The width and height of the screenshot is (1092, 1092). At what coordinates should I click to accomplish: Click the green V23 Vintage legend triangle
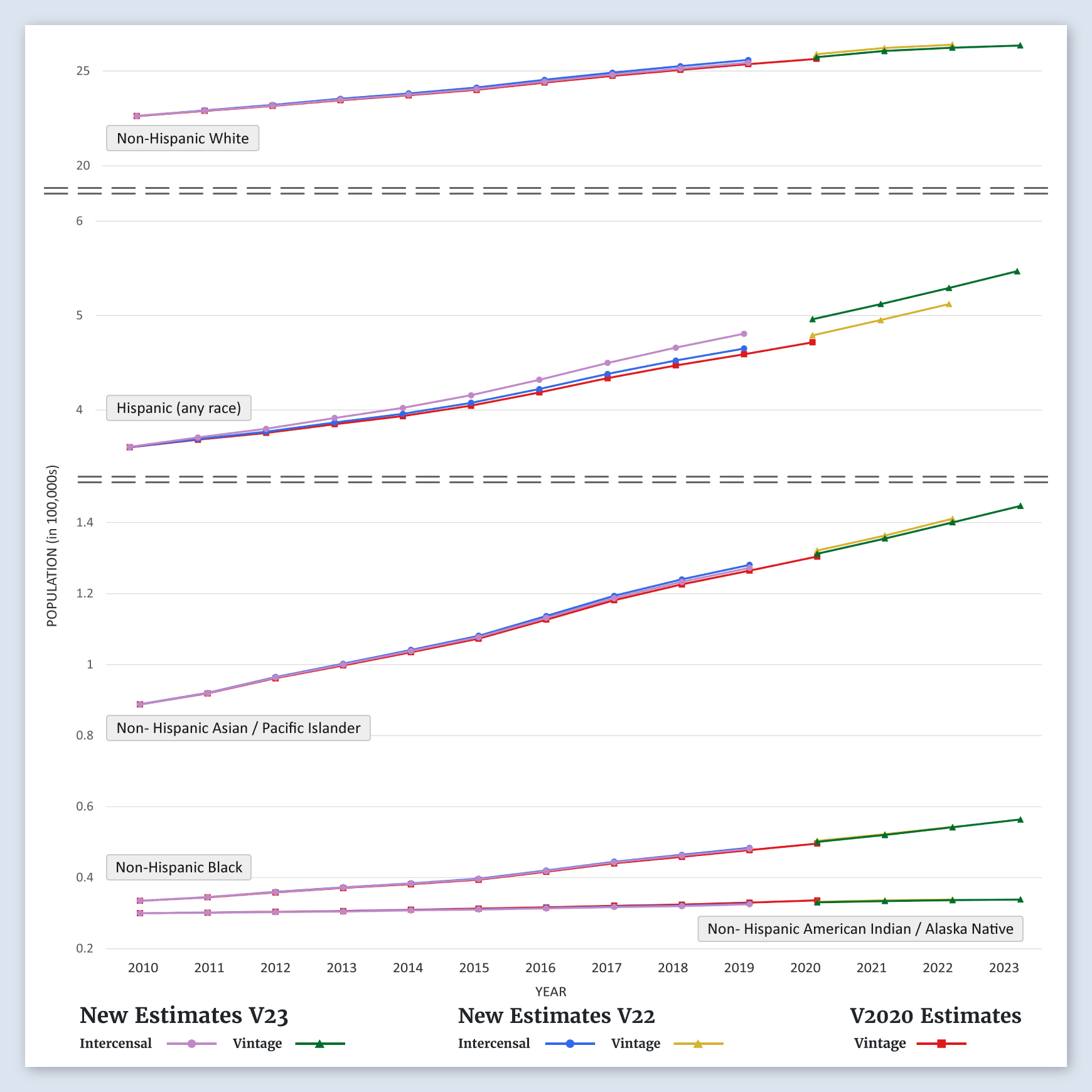point(319,1044)
